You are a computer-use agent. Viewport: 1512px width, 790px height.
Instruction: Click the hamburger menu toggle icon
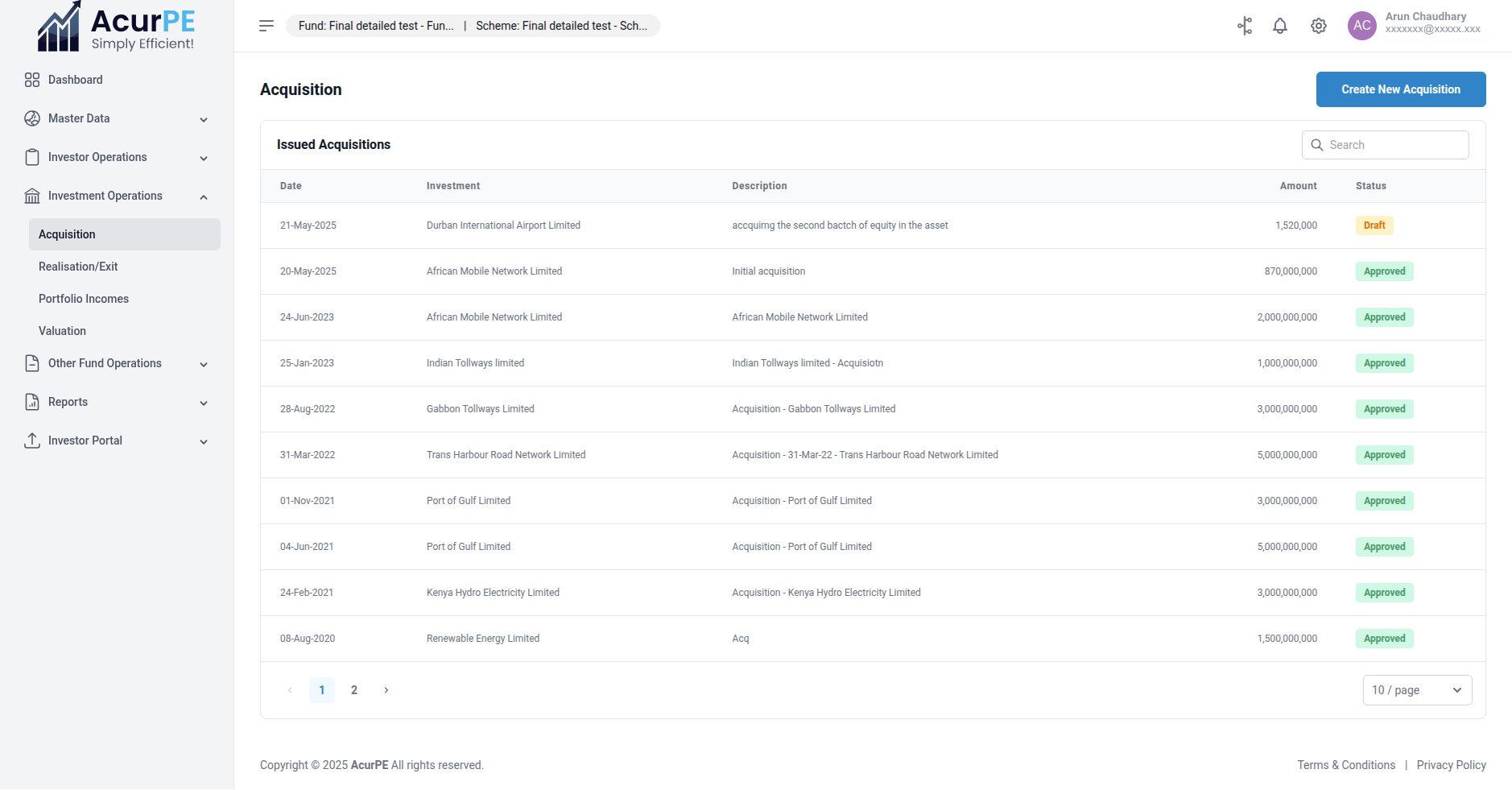coord(266,26)
